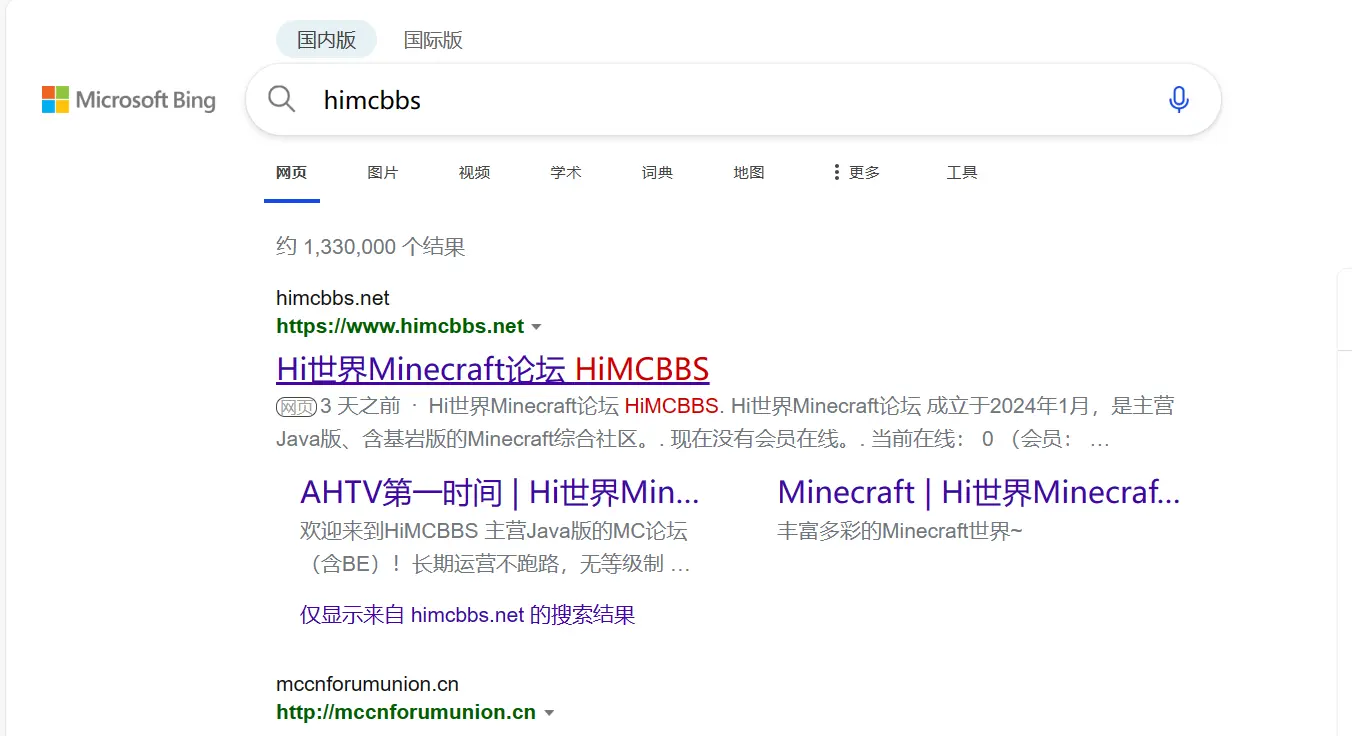Screen dimensions: 1352x736
Task: Expand the himcbbs.net URL dropdown arrow
Action: [x=537, y=326]
